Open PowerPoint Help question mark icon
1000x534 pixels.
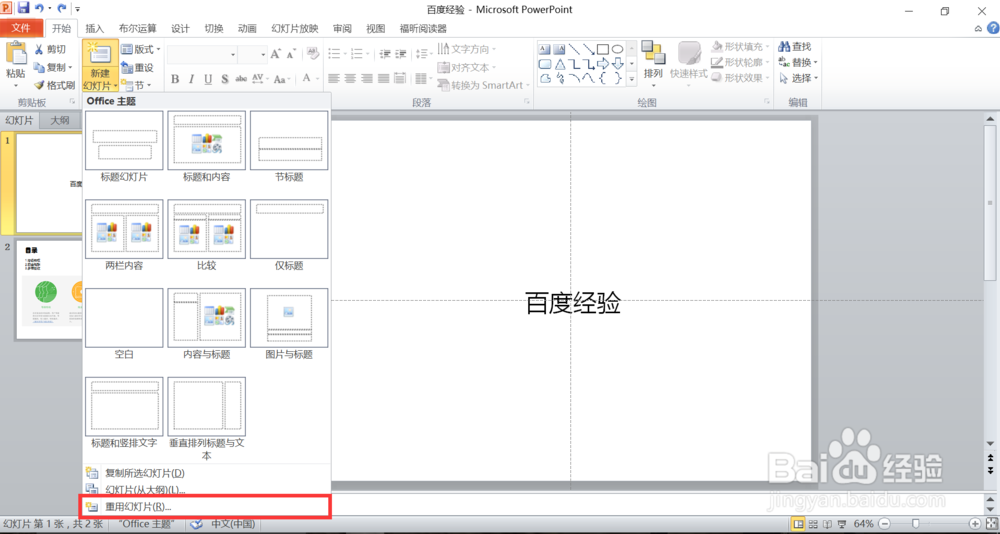click(x=993, y=28)
